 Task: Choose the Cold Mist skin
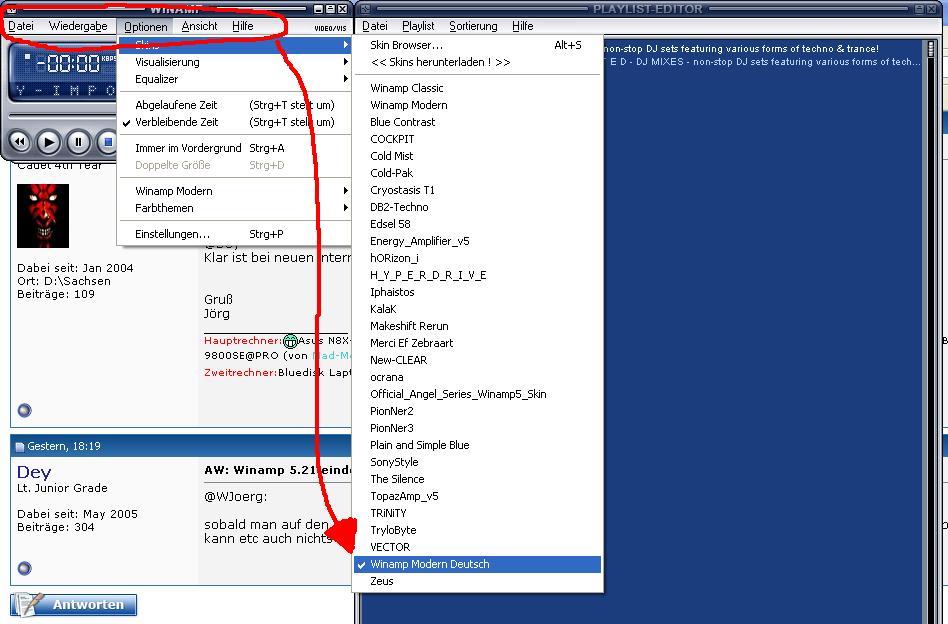478,155
